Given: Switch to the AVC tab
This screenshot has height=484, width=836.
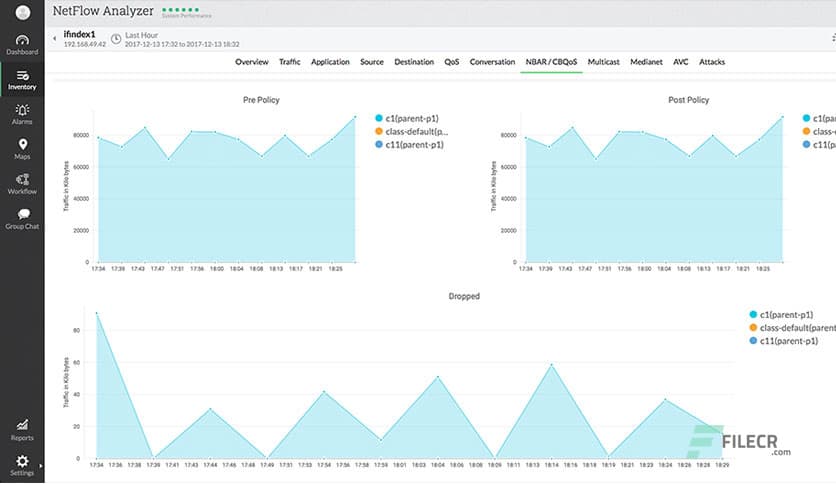Looking at the screenshot, I should (x=680, y=62).
